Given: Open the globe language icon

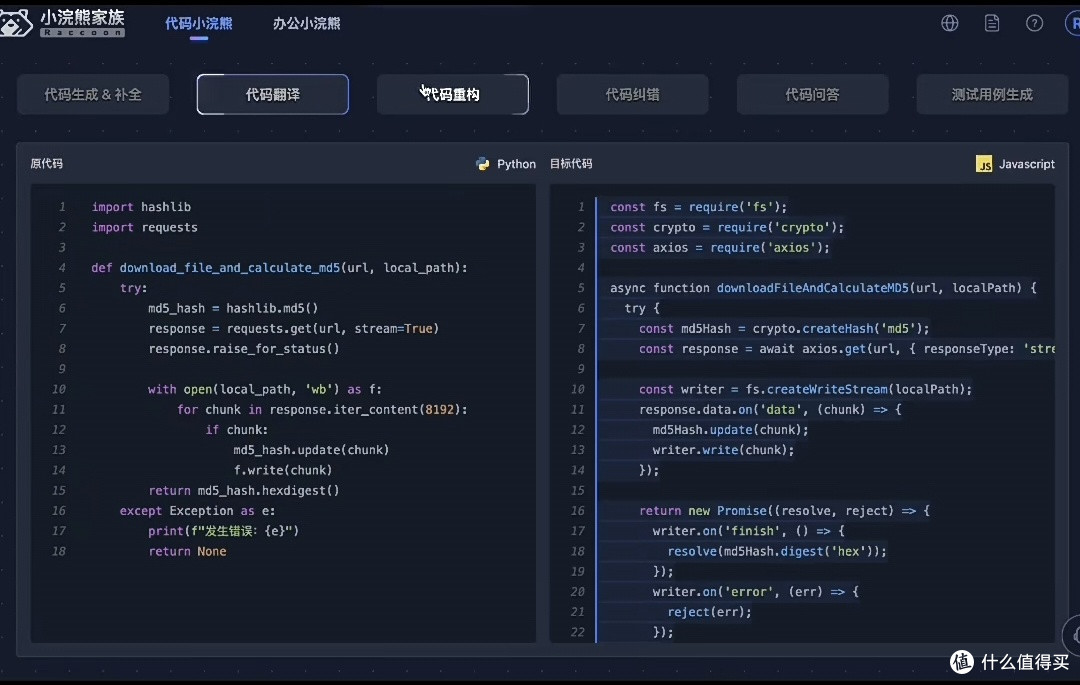Looking at the screenshot, I should [950, 23].
